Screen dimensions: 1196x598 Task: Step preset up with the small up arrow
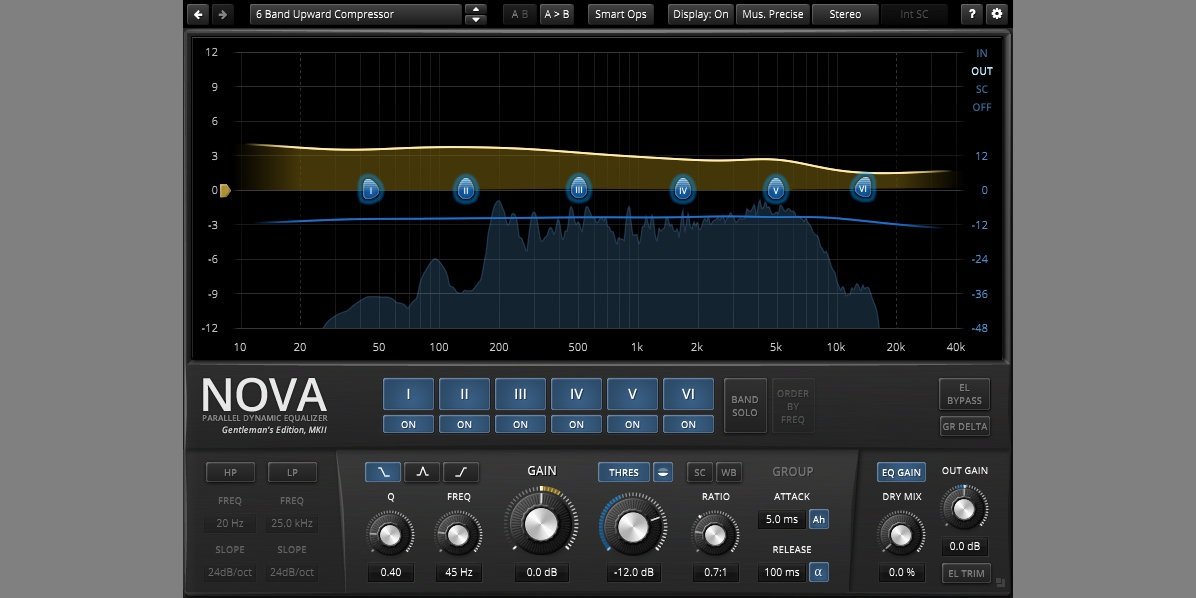coord(475,9)
